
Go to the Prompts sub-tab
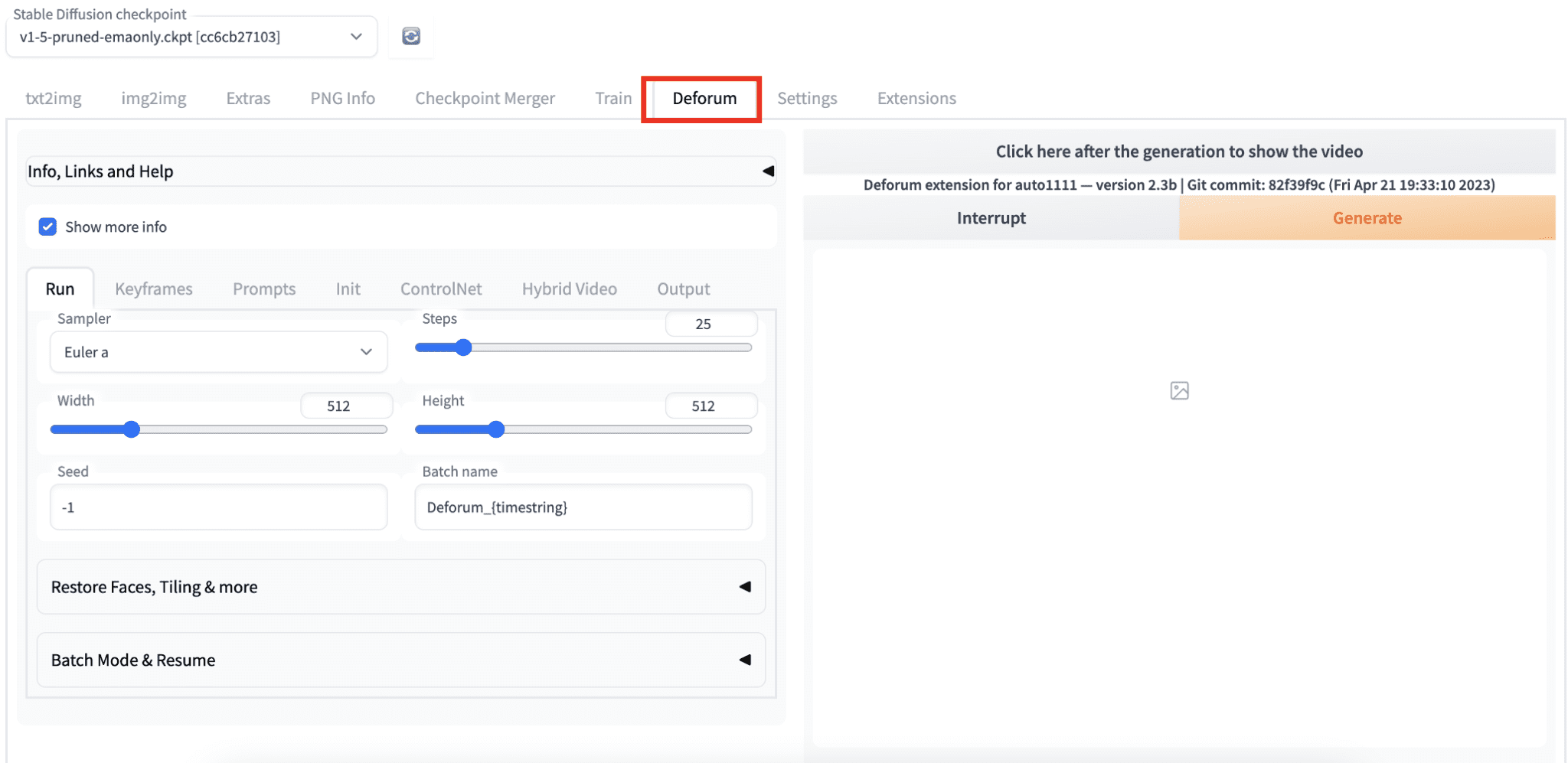tap(264, 289)
